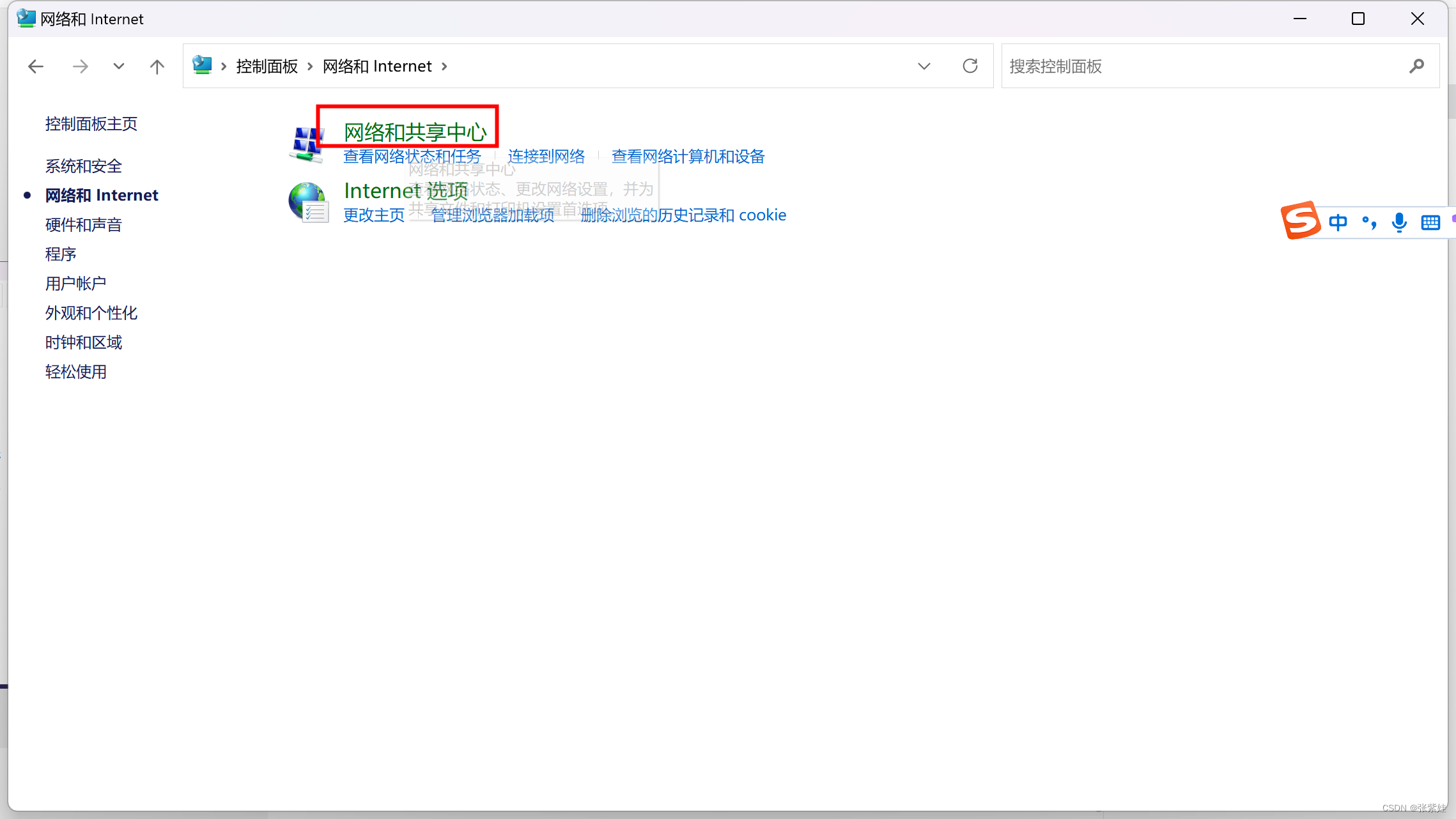Click the Sogou microphone voice input icon

tap(1399, 222)
